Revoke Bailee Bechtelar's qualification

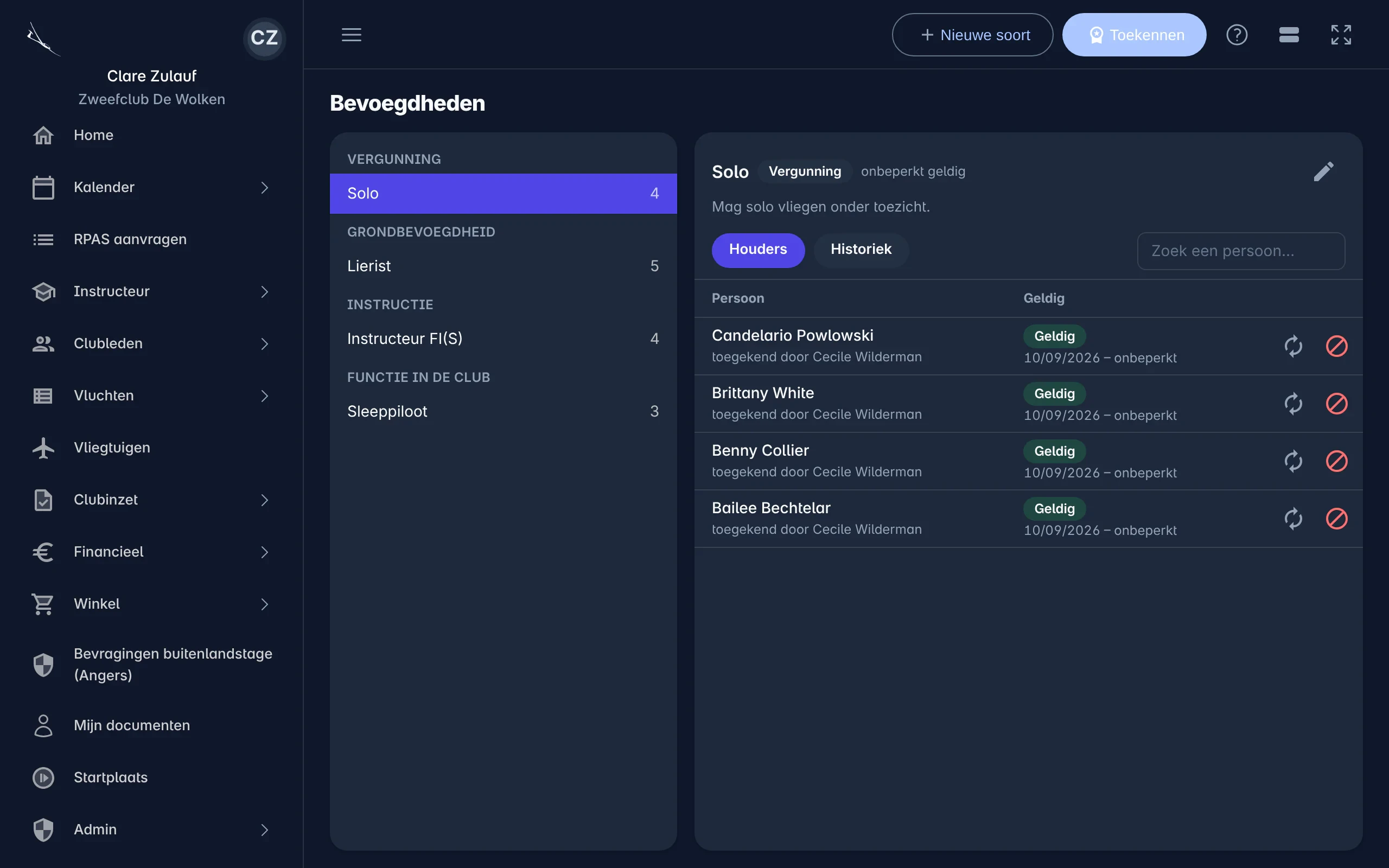point(1336,519)
